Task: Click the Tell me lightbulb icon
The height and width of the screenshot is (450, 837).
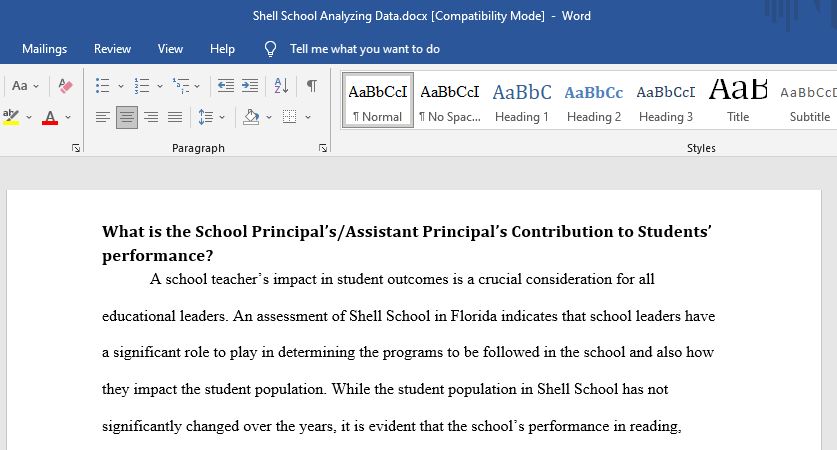Action: click(271, 49)
